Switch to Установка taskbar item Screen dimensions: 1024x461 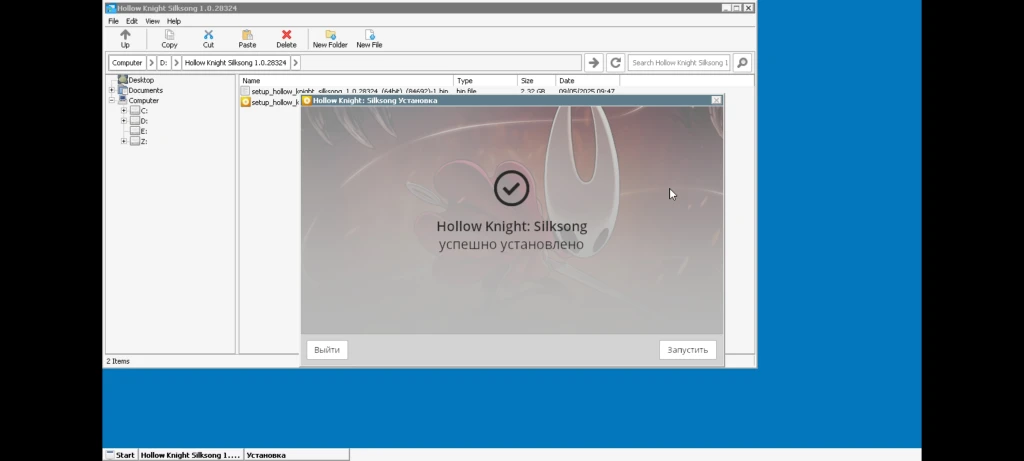[296, 455]
